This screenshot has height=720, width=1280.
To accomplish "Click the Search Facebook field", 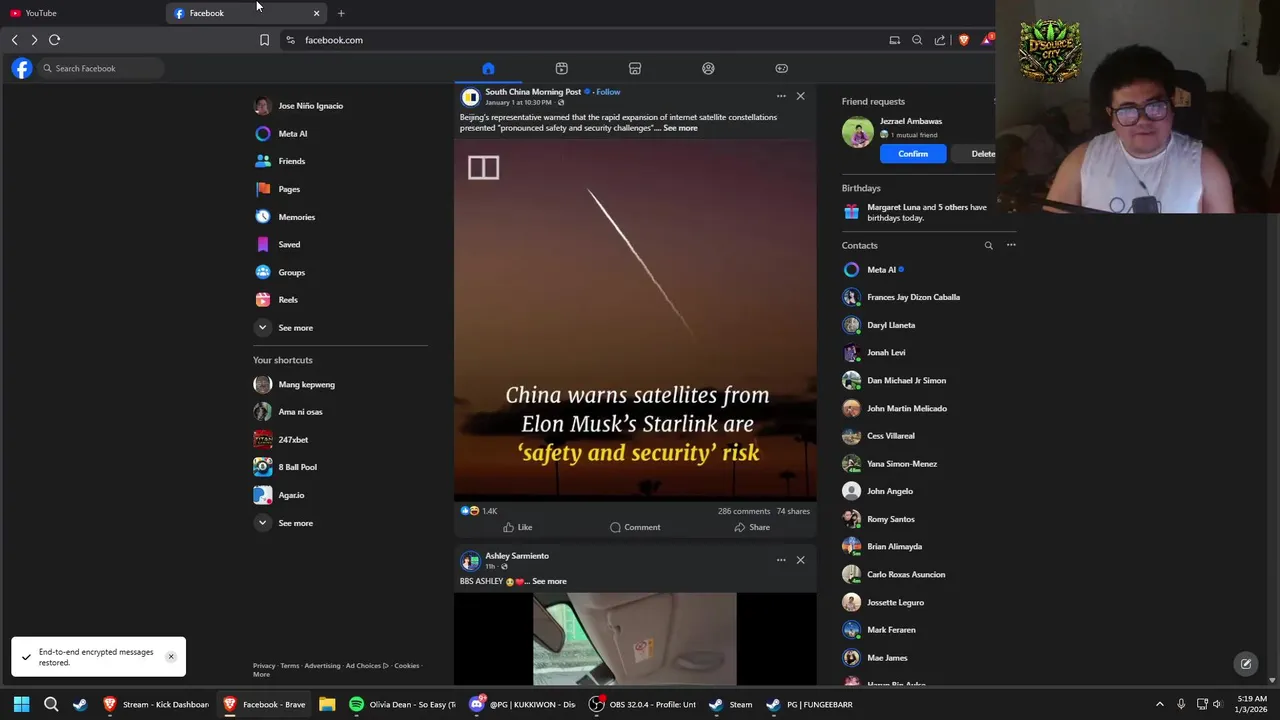I will 100,68.
